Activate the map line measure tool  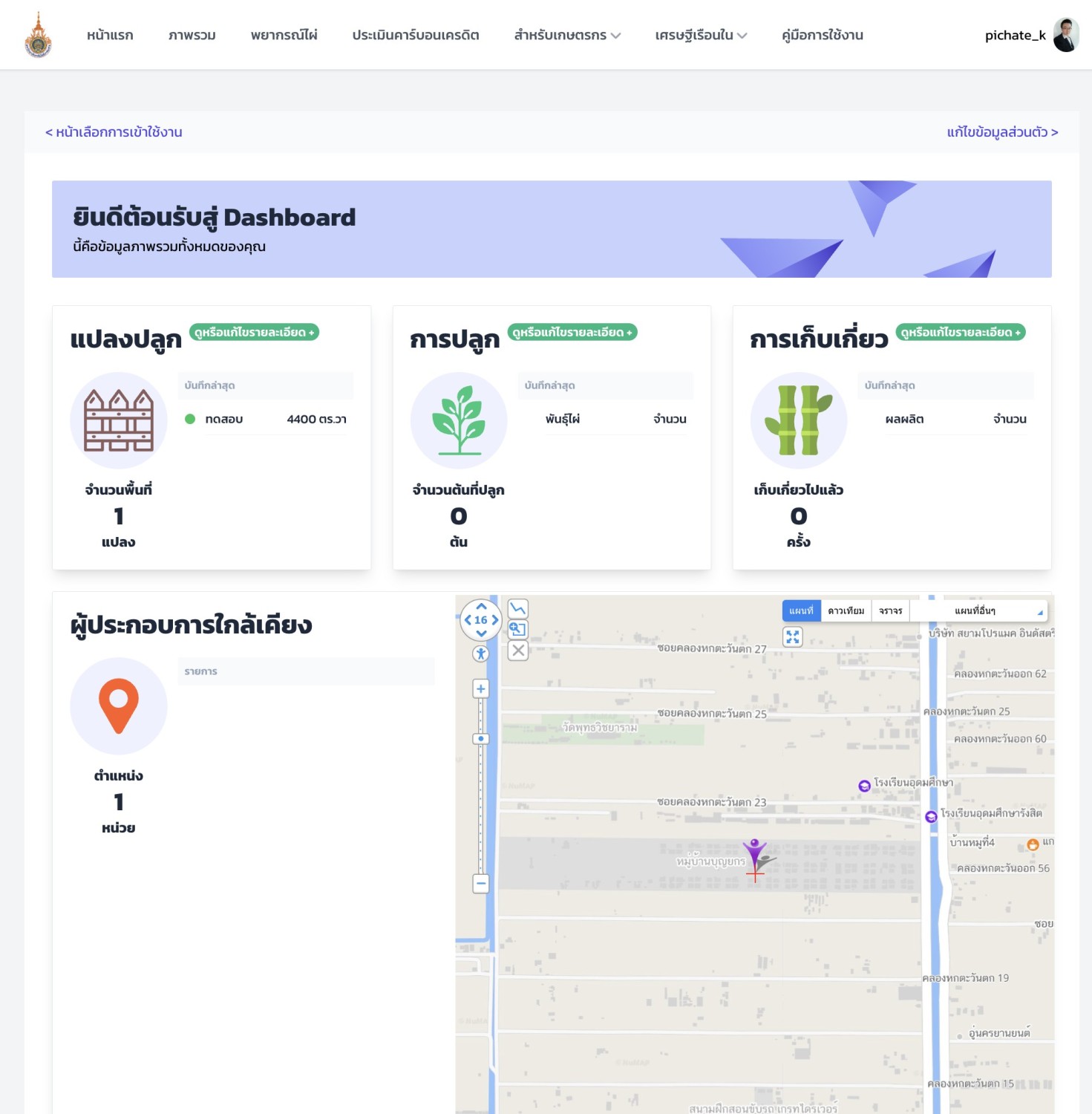tap(518, 608)
